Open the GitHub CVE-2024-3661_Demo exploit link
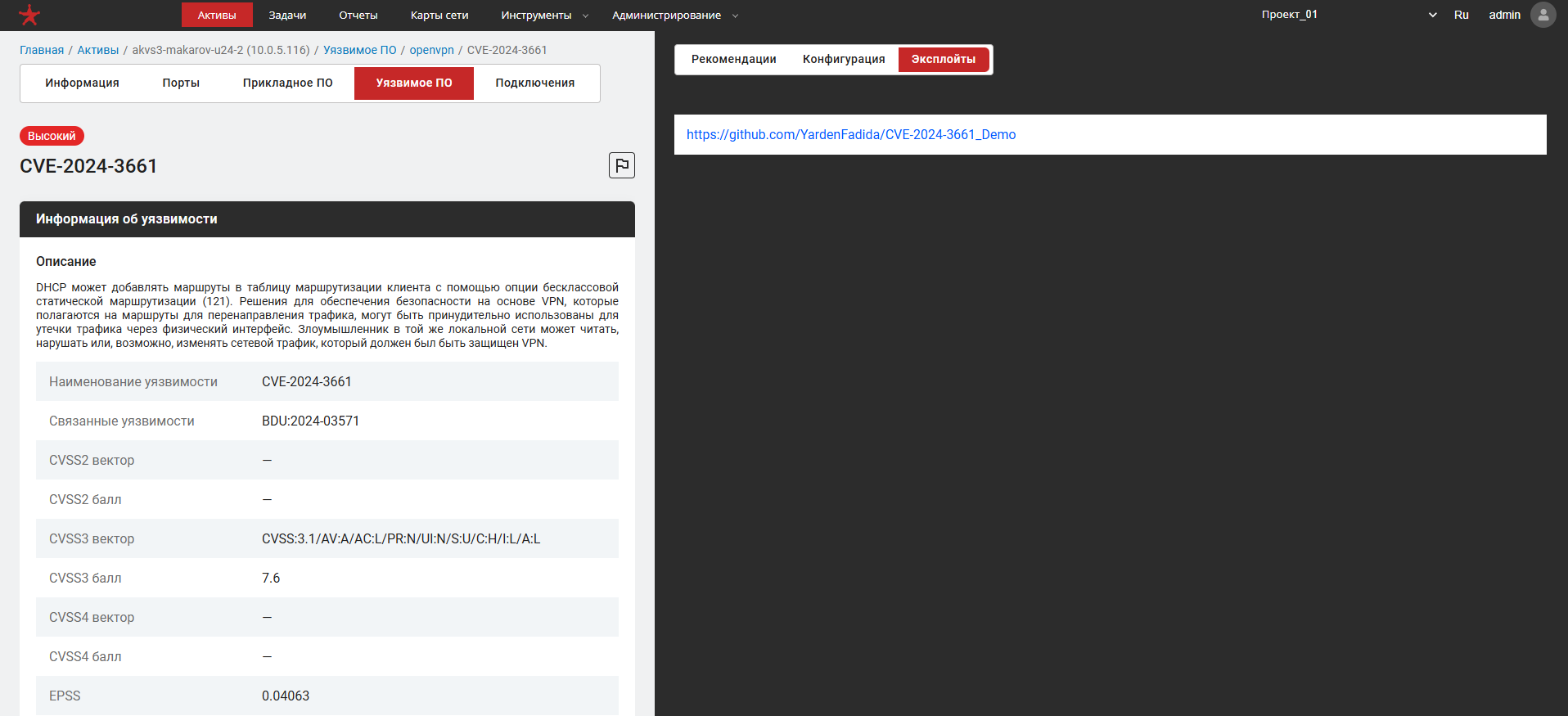 tap(851, 134)
